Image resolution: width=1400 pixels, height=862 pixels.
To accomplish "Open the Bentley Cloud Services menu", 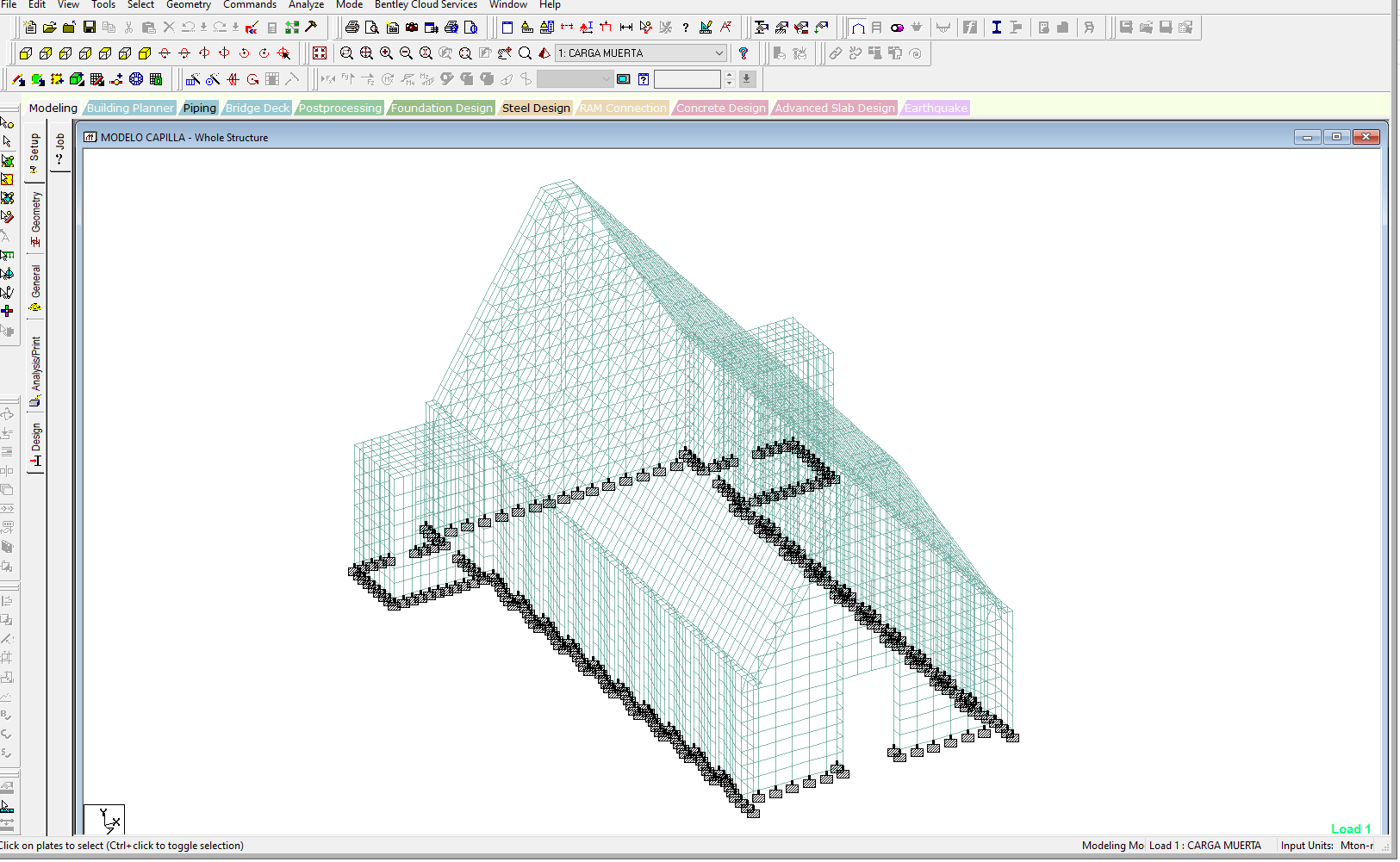I will point(426,5).
